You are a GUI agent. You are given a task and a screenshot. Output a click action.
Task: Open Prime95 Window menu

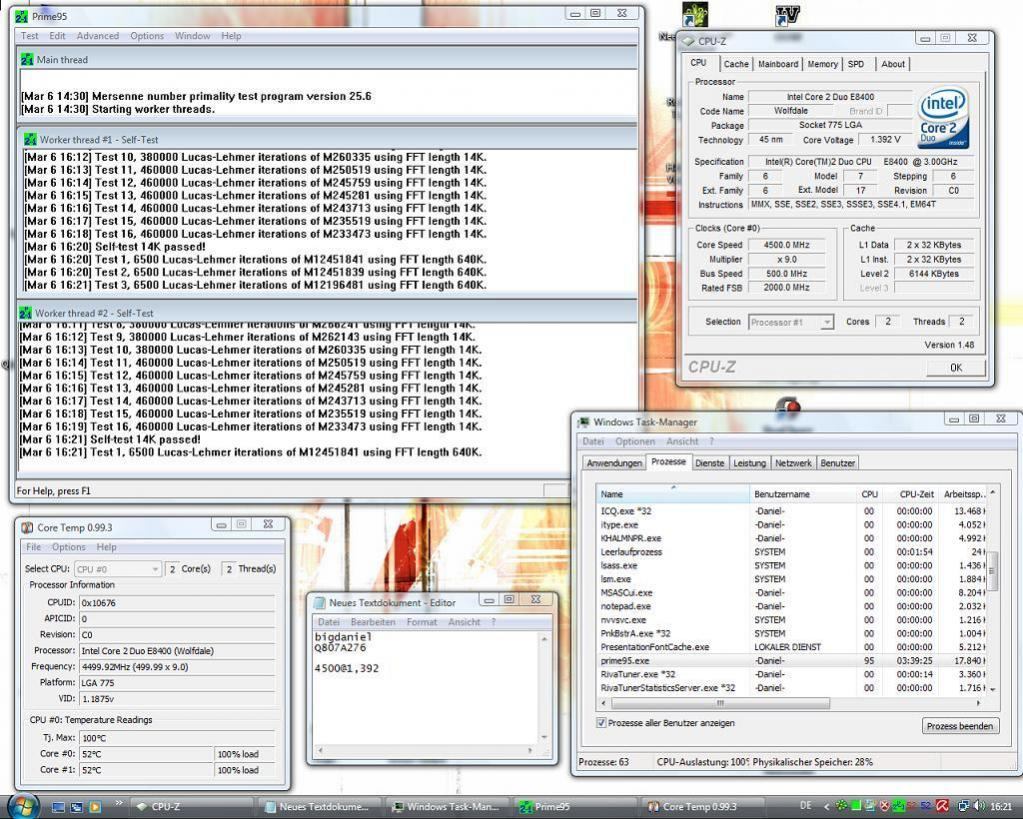coord(192,36)
